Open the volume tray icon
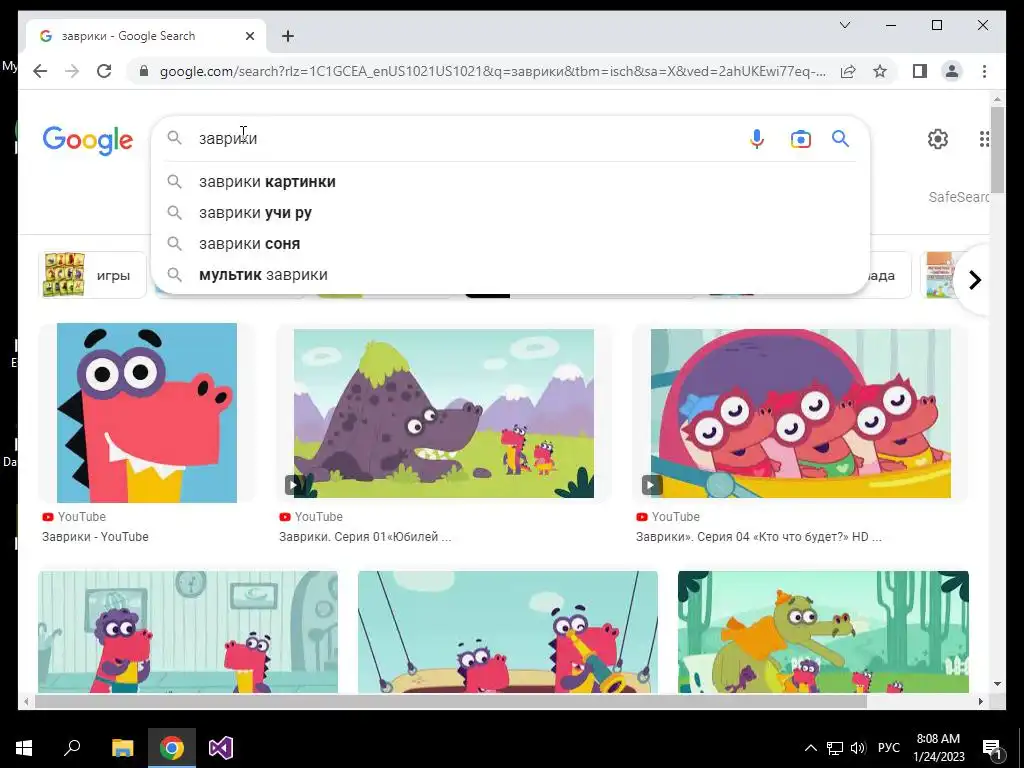1024x768 pixels. click(x=858, y=748)
